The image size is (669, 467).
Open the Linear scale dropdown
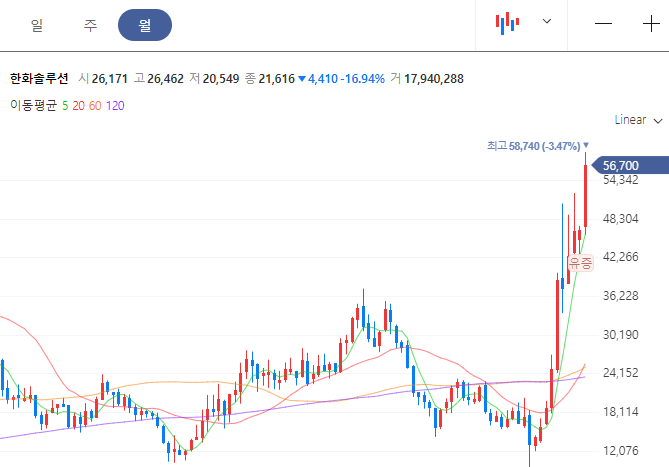pyautogui.click(x=638, y=120)
